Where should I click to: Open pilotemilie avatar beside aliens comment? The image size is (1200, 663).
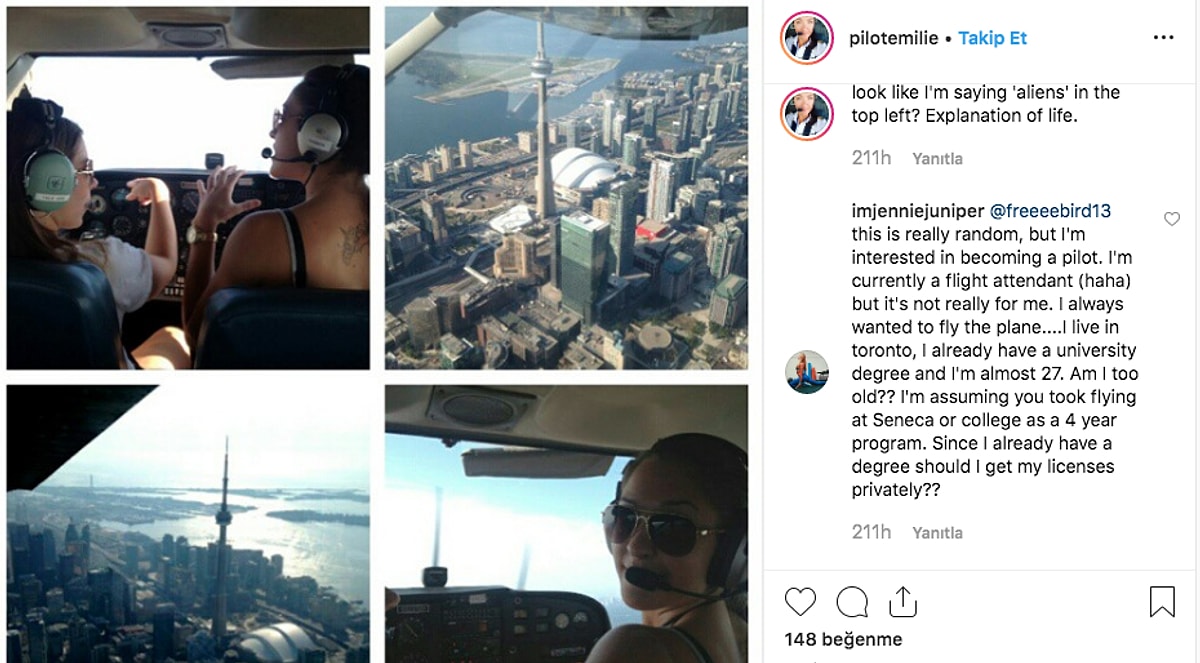coord(807,113)
